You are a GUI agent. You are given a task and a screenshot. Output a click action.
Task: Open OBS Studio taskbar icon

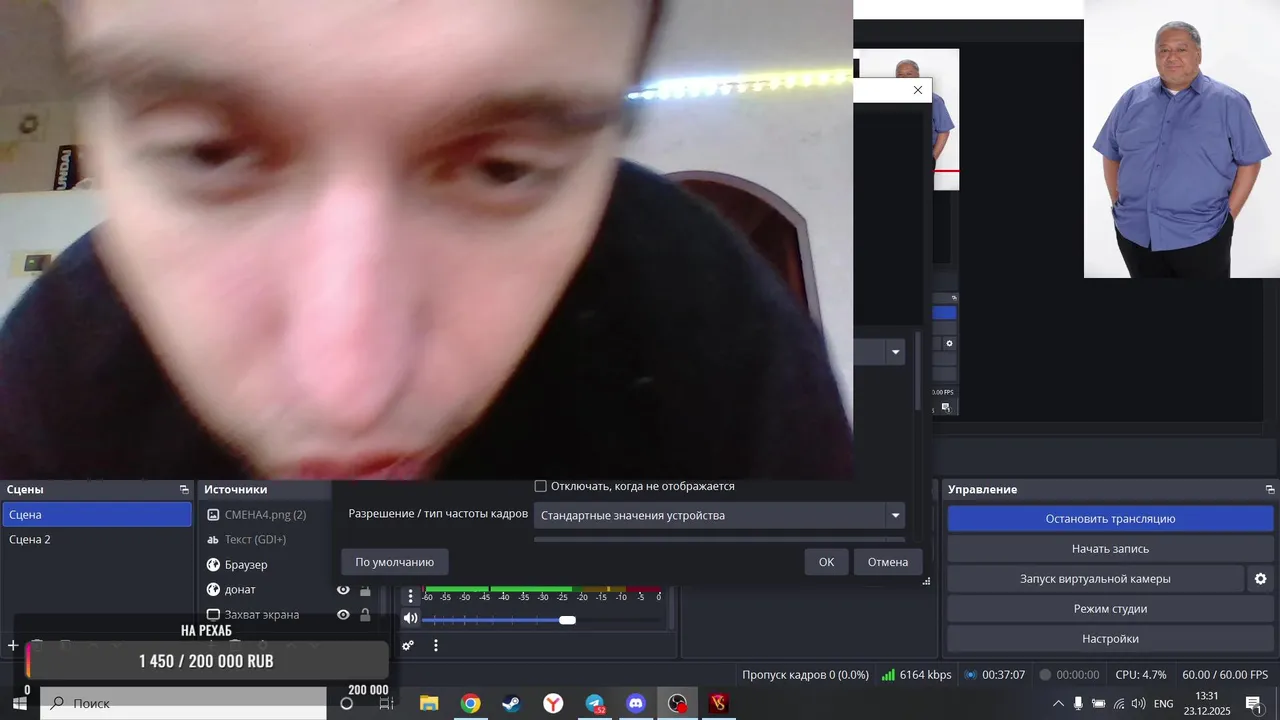coord(678,704)
